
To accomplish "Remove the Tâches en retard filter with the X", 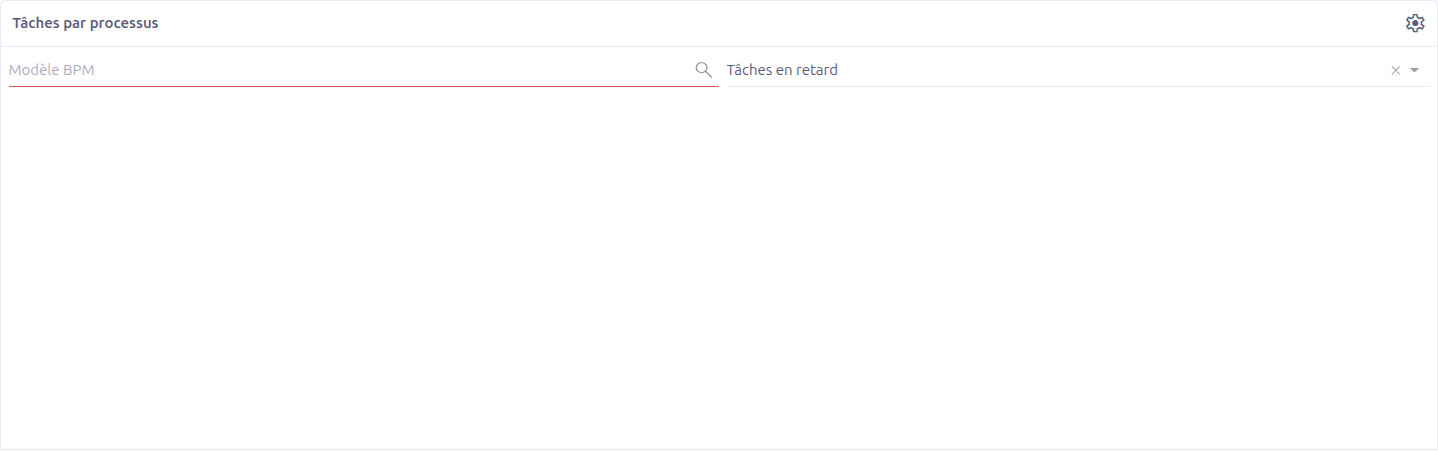I will [x=1395, y=71].
